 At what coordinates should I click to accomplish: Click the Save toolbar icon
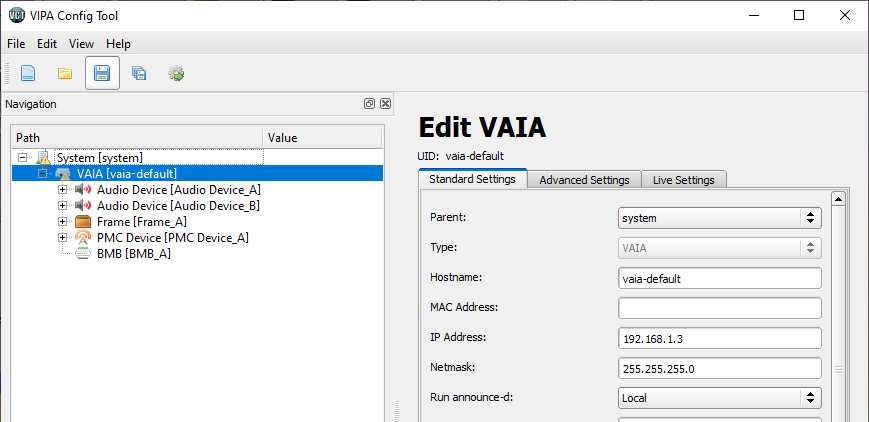(x=102, y=73)
